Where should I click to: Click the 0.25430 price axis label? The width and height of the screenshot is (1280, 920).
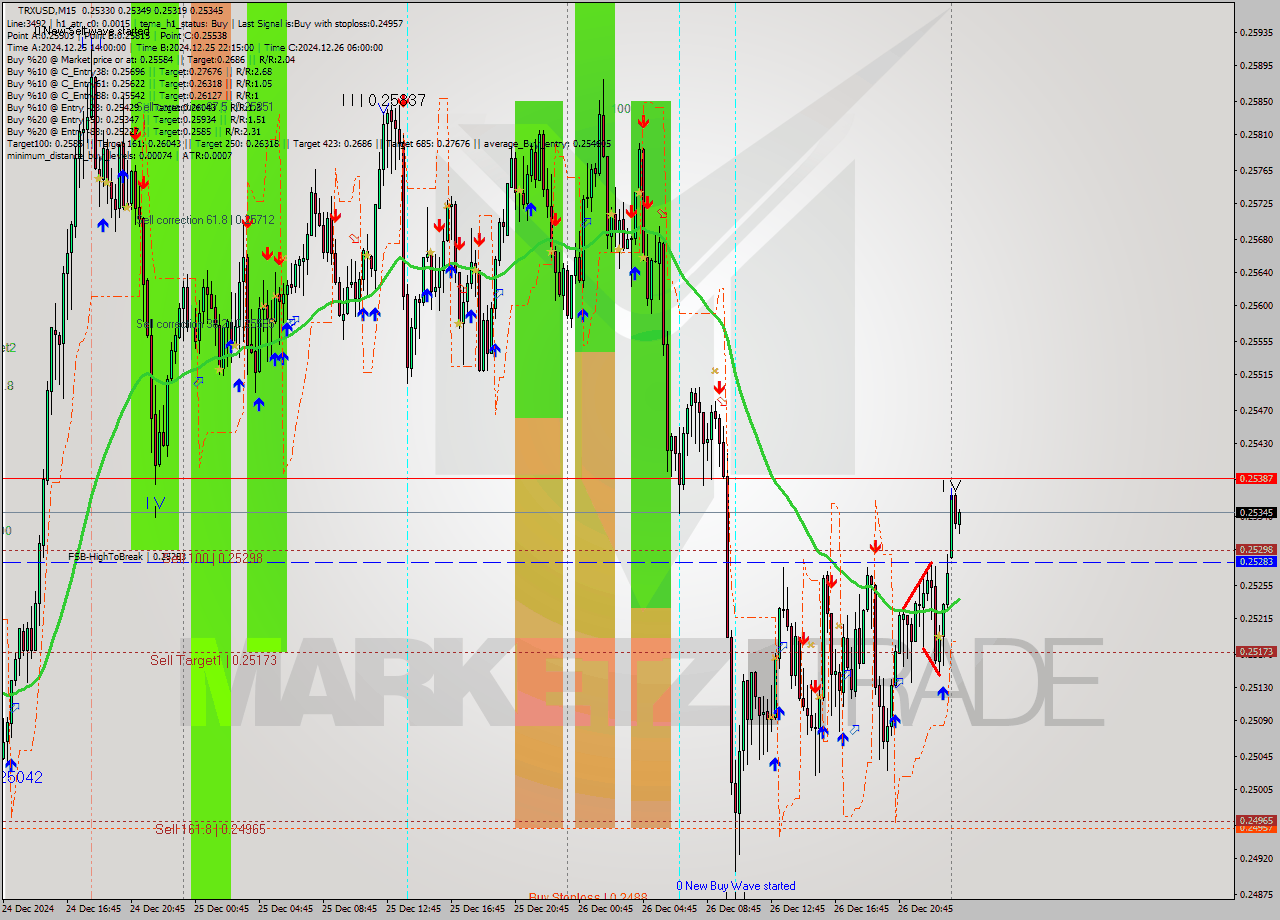pos(1256,444)
